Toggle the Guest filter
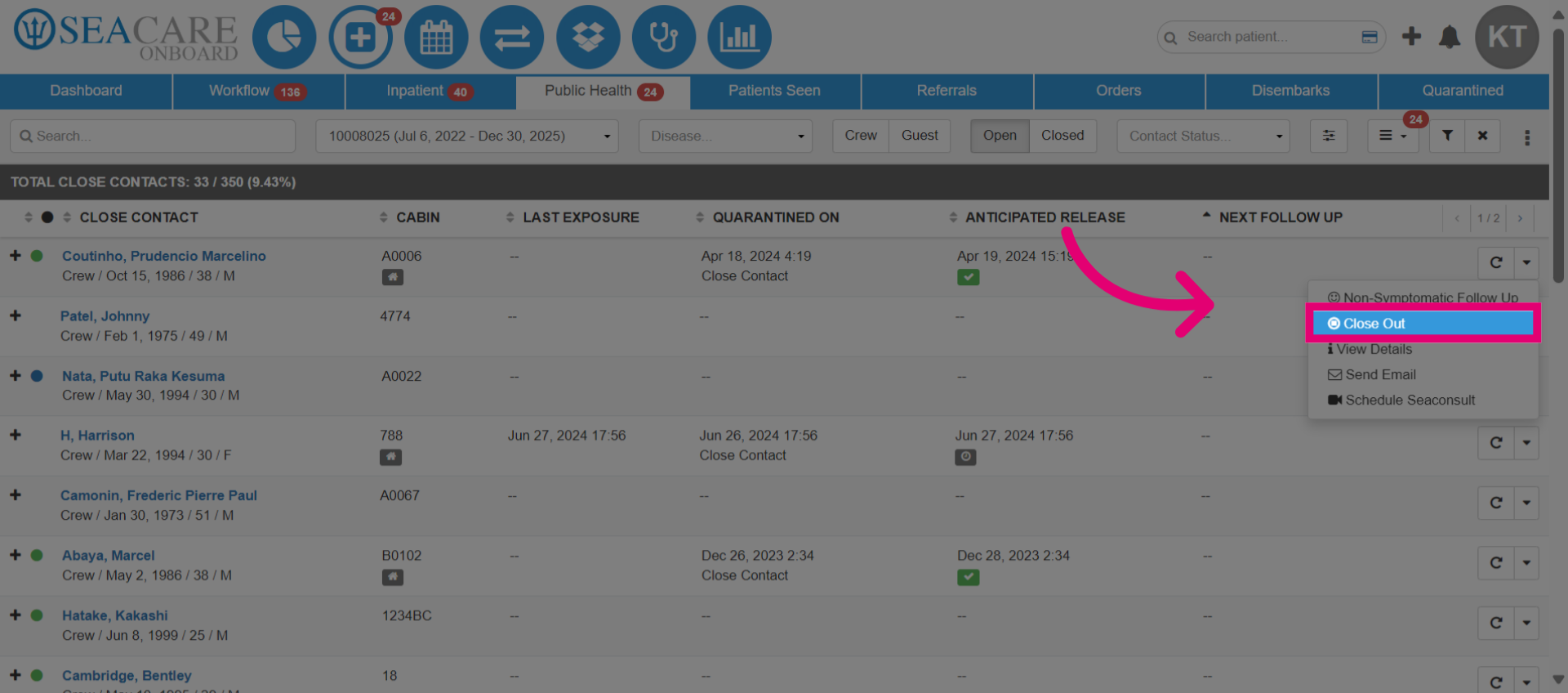This screenshot has height=693, width=1568. [x=920, y=136]
